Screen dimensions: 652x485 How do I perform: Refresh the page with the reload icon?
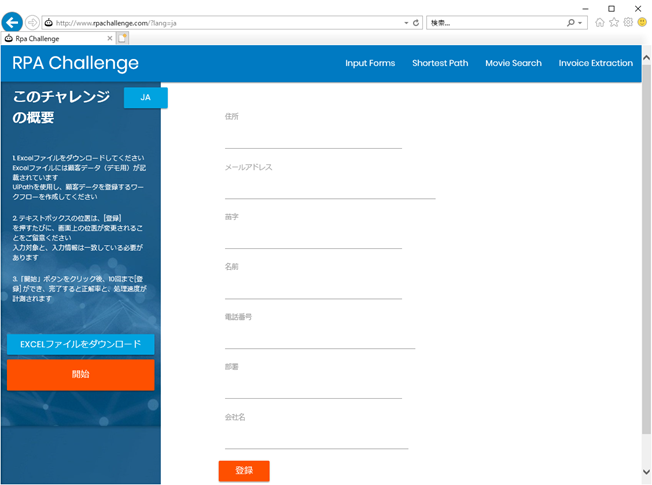(415, 23)
